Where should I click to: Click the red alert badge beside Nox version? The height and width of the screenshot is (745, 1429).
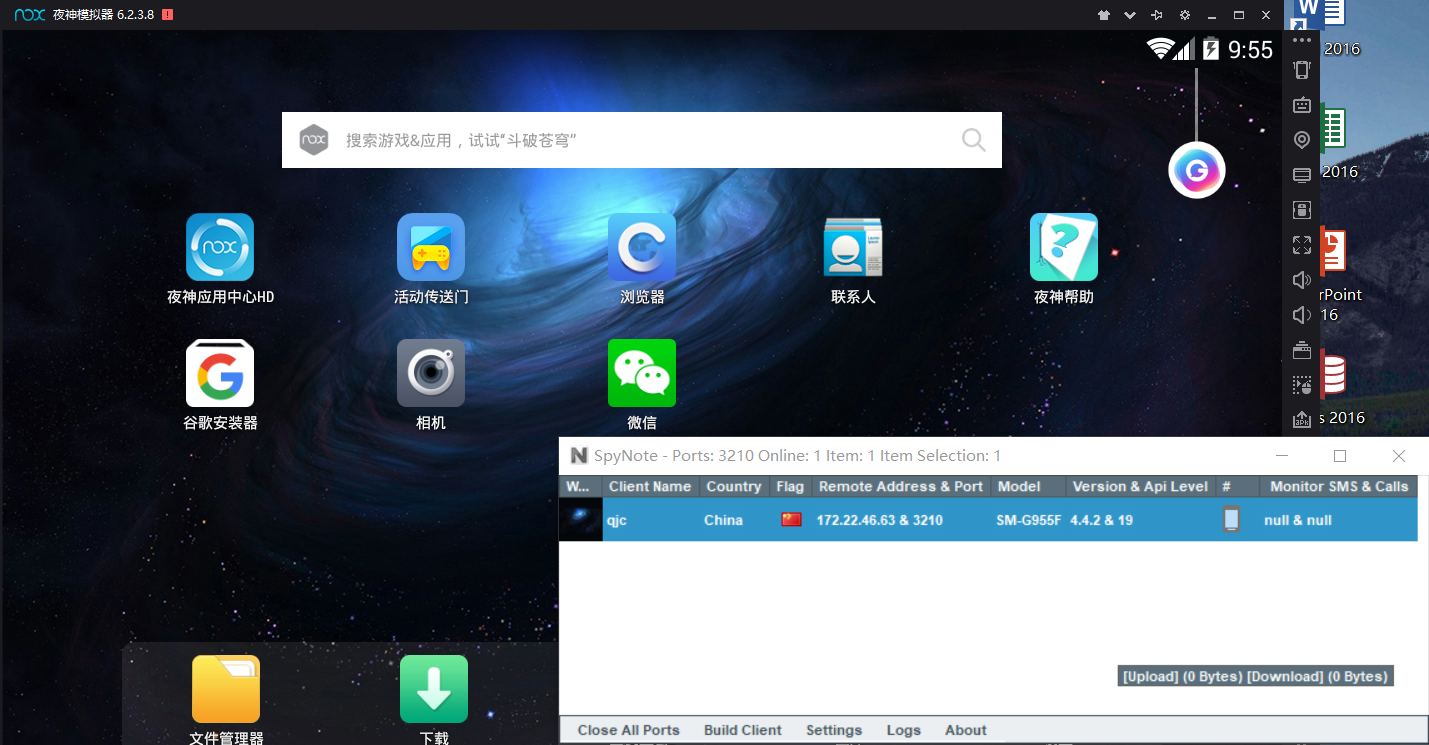click(x=167, y=15)
